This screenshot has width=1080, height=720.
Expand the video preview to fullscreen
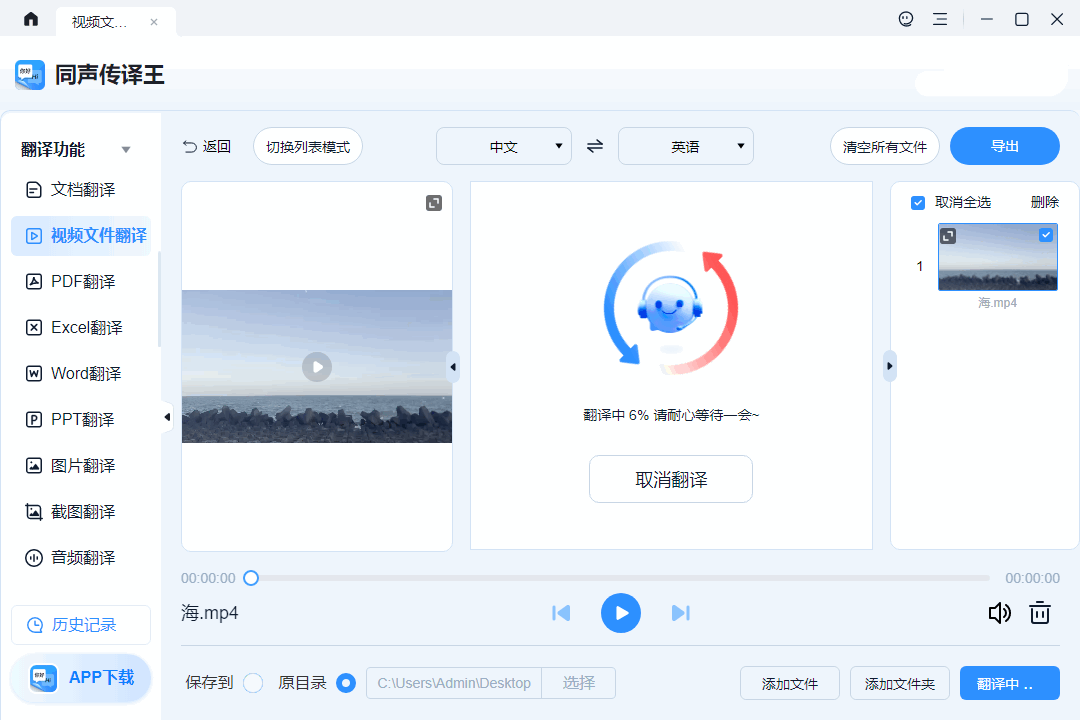tap(434, 203)
